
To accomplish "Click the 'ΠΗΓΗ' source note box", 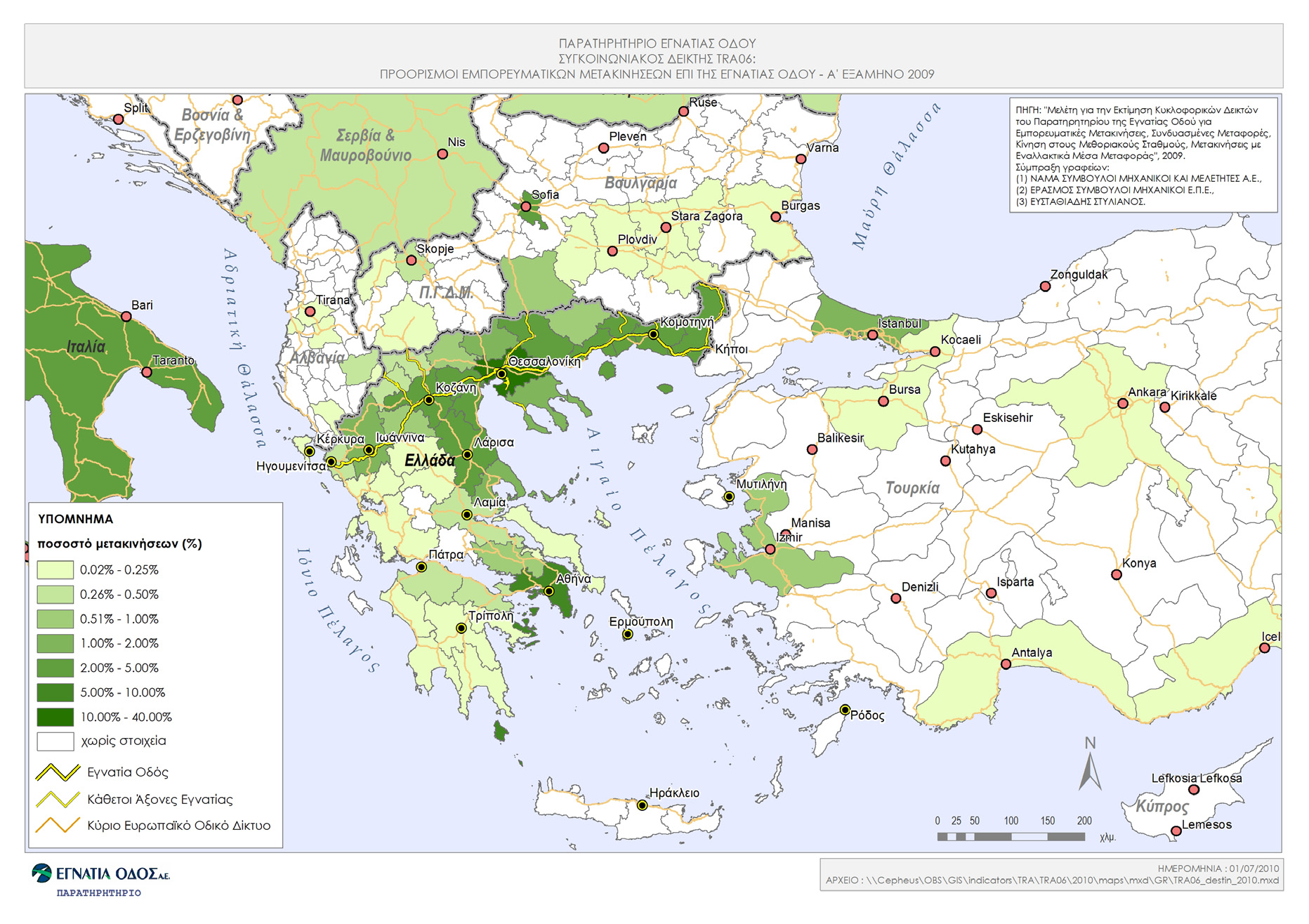I will click(x=1143, y=154).
